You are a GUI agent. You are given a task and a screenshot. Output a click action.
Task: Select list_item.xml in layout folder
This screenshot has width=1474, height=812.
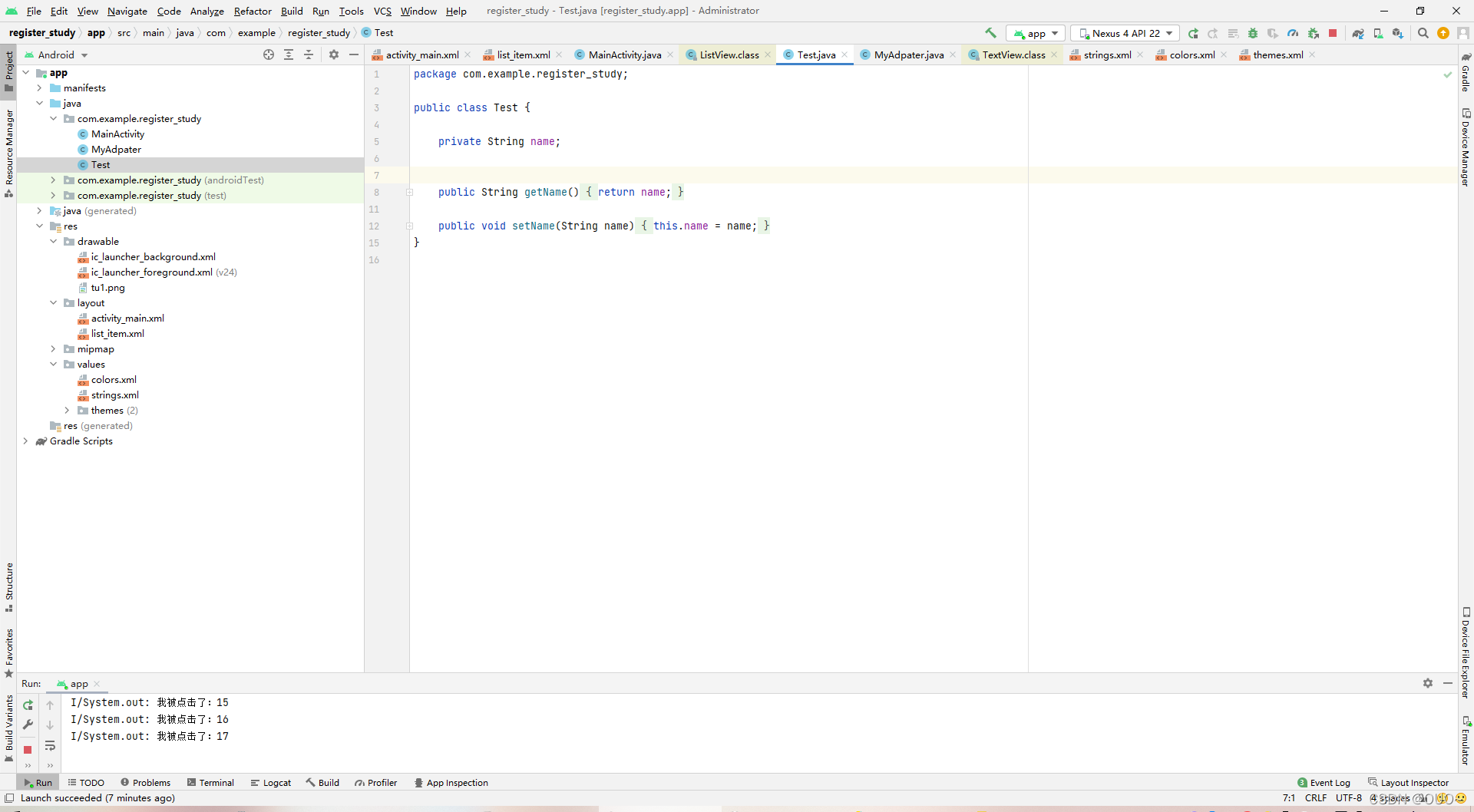click(117, 334)
